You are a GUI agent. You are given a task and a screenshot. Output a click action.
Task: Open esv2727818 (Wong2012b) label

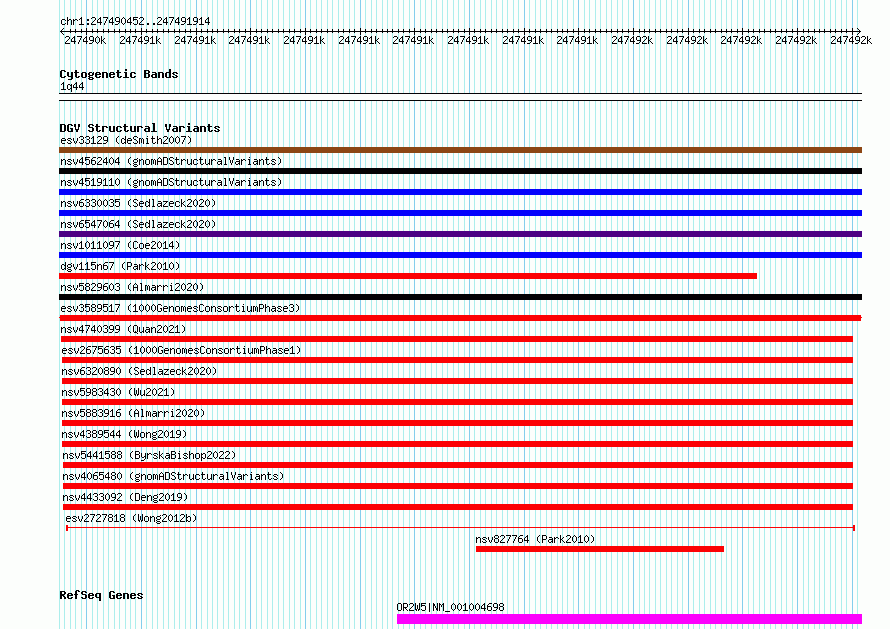[131, 518]
